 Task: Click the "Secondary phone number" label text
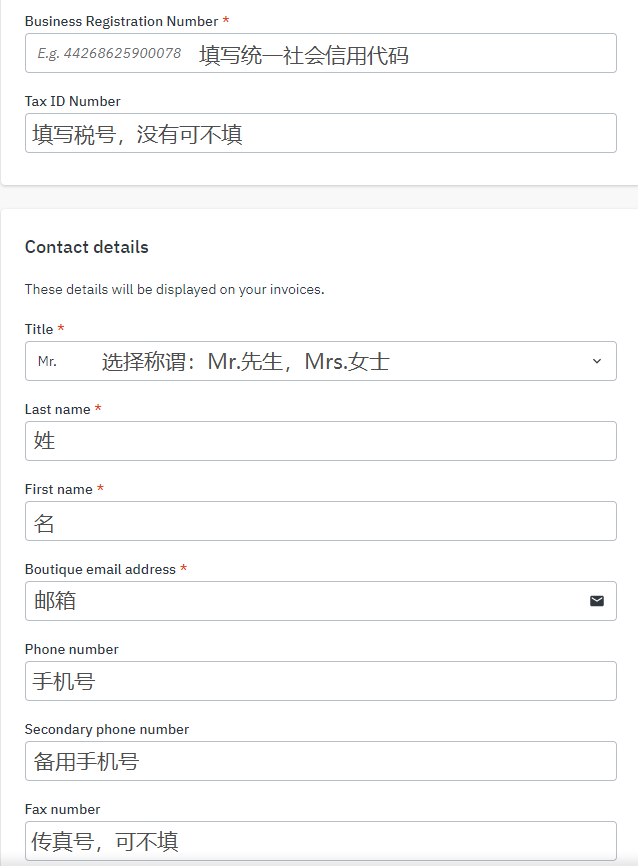click(x=107, y=729)
